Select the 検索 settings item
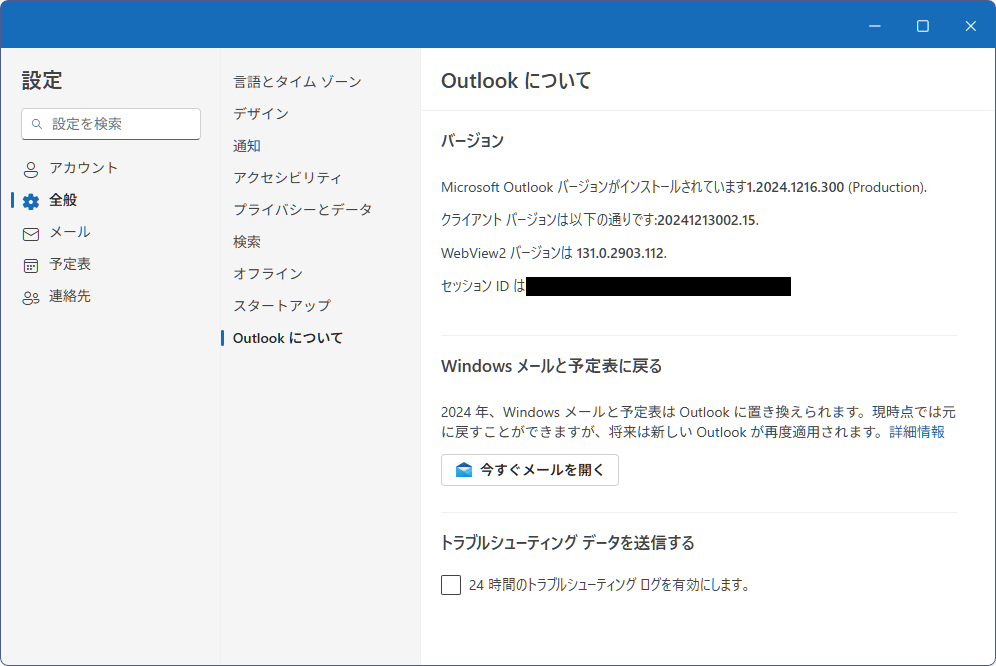This screenshot has width=996, height=666. (x=247, y=242)
